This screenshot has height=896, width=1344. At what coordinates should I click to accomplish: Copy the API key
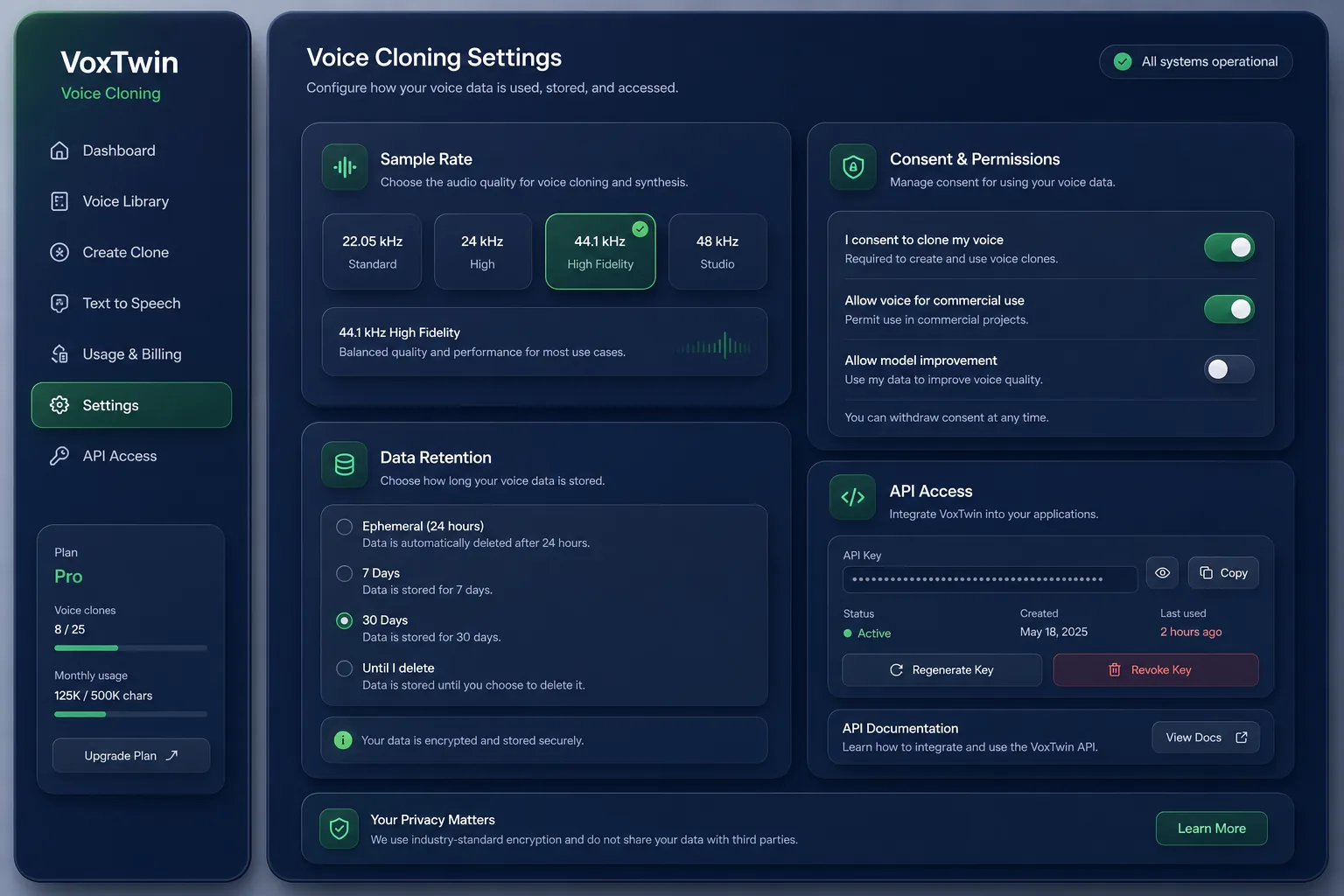(1223, 573)
